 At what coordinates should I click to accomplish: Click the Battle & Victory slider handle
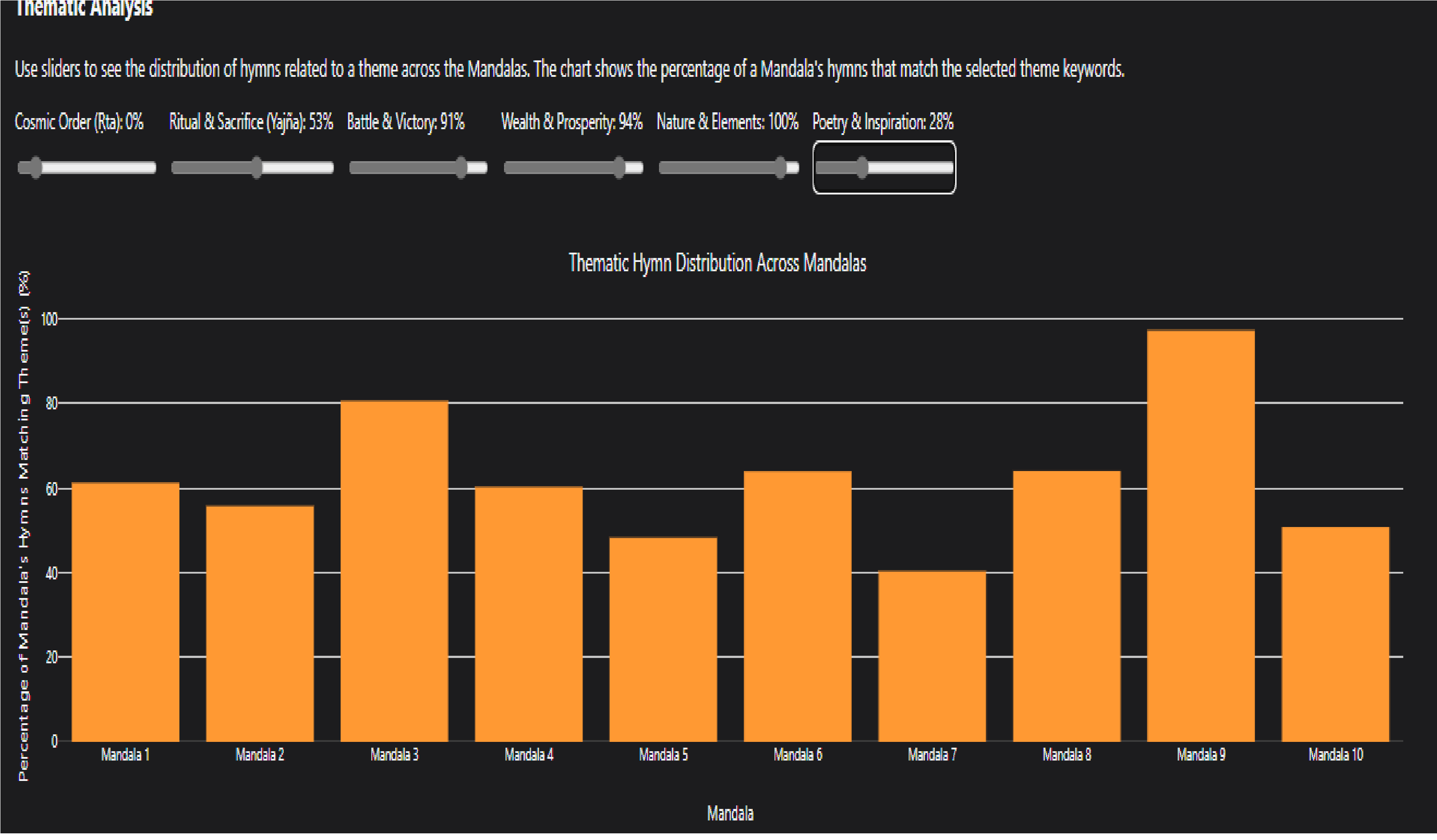tap(461, 168)
